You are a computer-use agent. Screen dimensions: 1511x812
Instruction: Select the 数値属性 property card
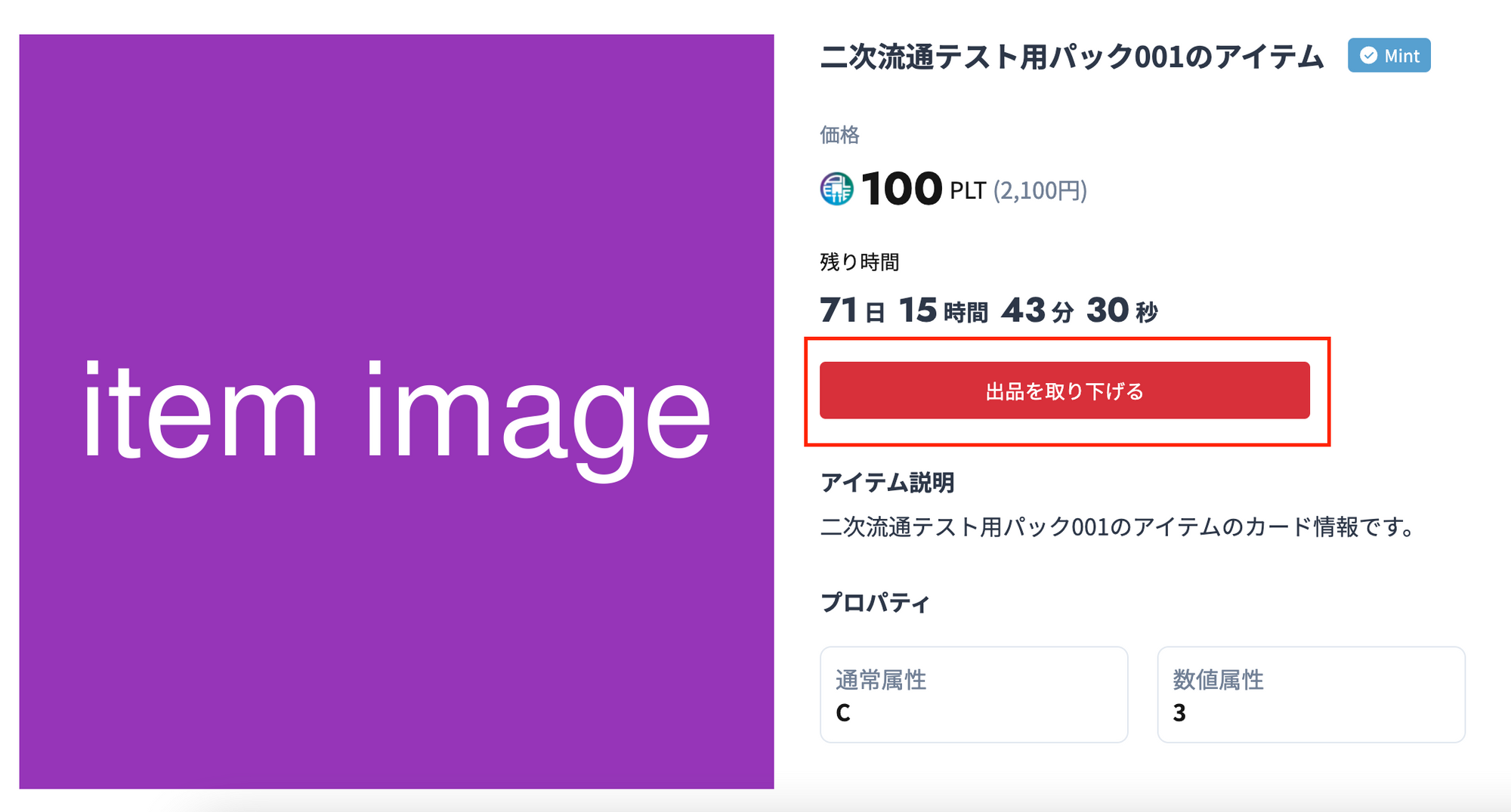[x=1310, y=694]
